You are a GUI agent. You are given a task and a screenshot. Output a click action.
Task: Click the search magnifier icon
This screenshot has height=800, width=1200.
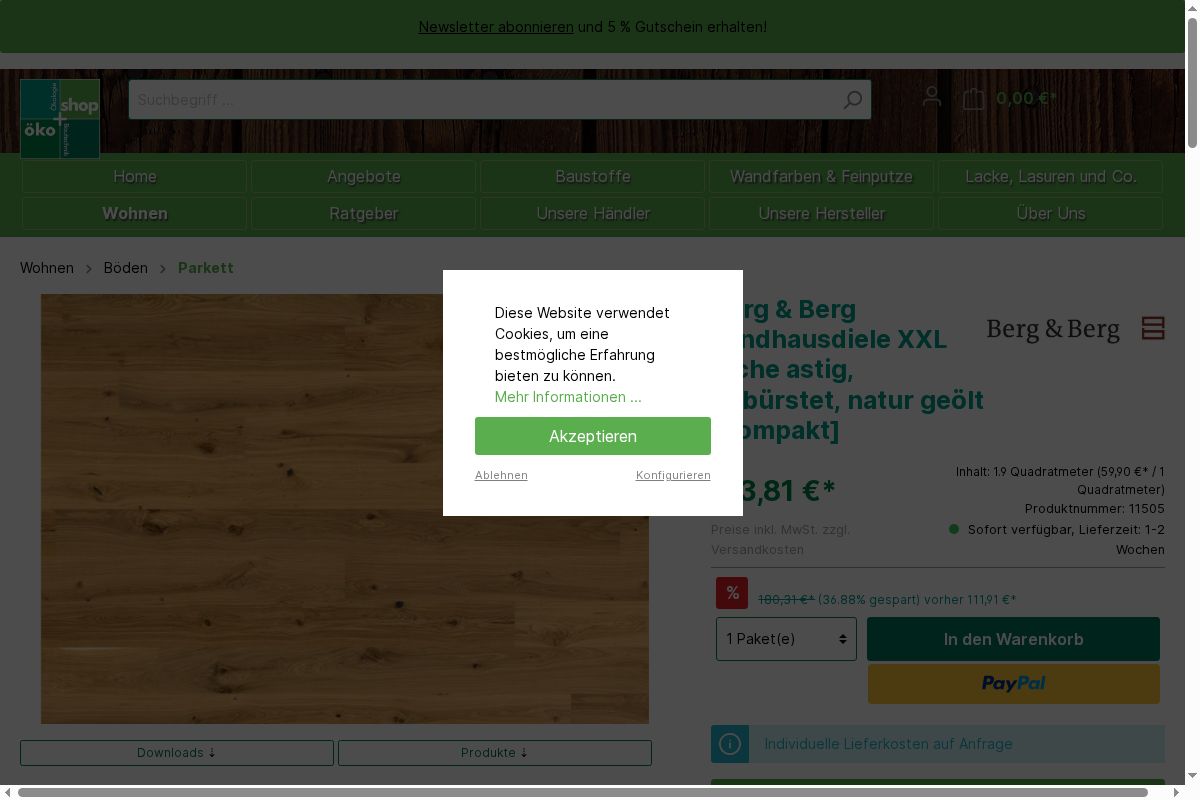(x=852, y=100)
